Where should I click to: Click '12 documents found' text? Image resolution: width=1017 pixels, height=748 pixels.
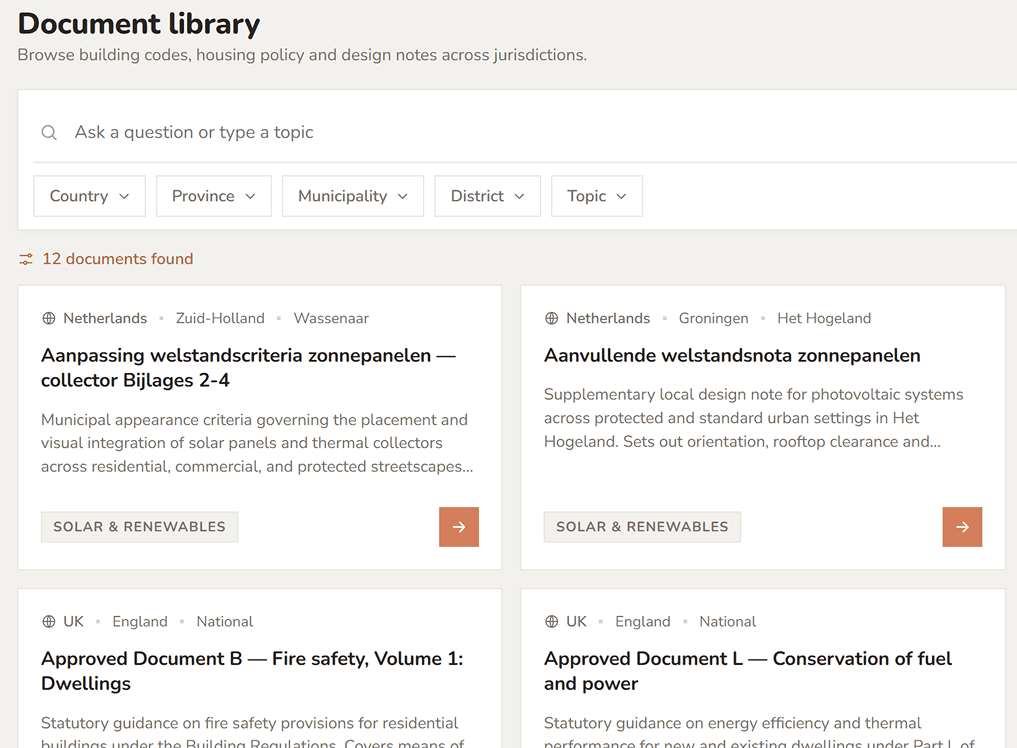click(x=118, y=259)
